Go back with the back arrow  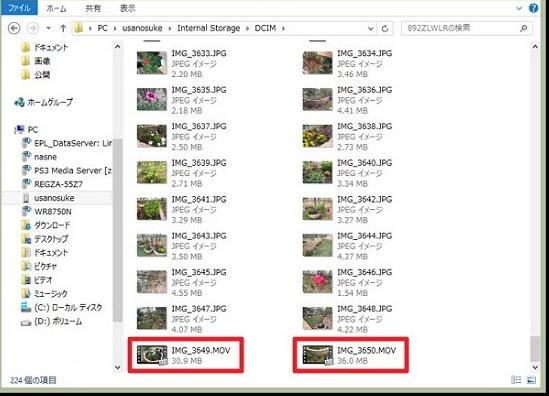(x=14, y=28)
